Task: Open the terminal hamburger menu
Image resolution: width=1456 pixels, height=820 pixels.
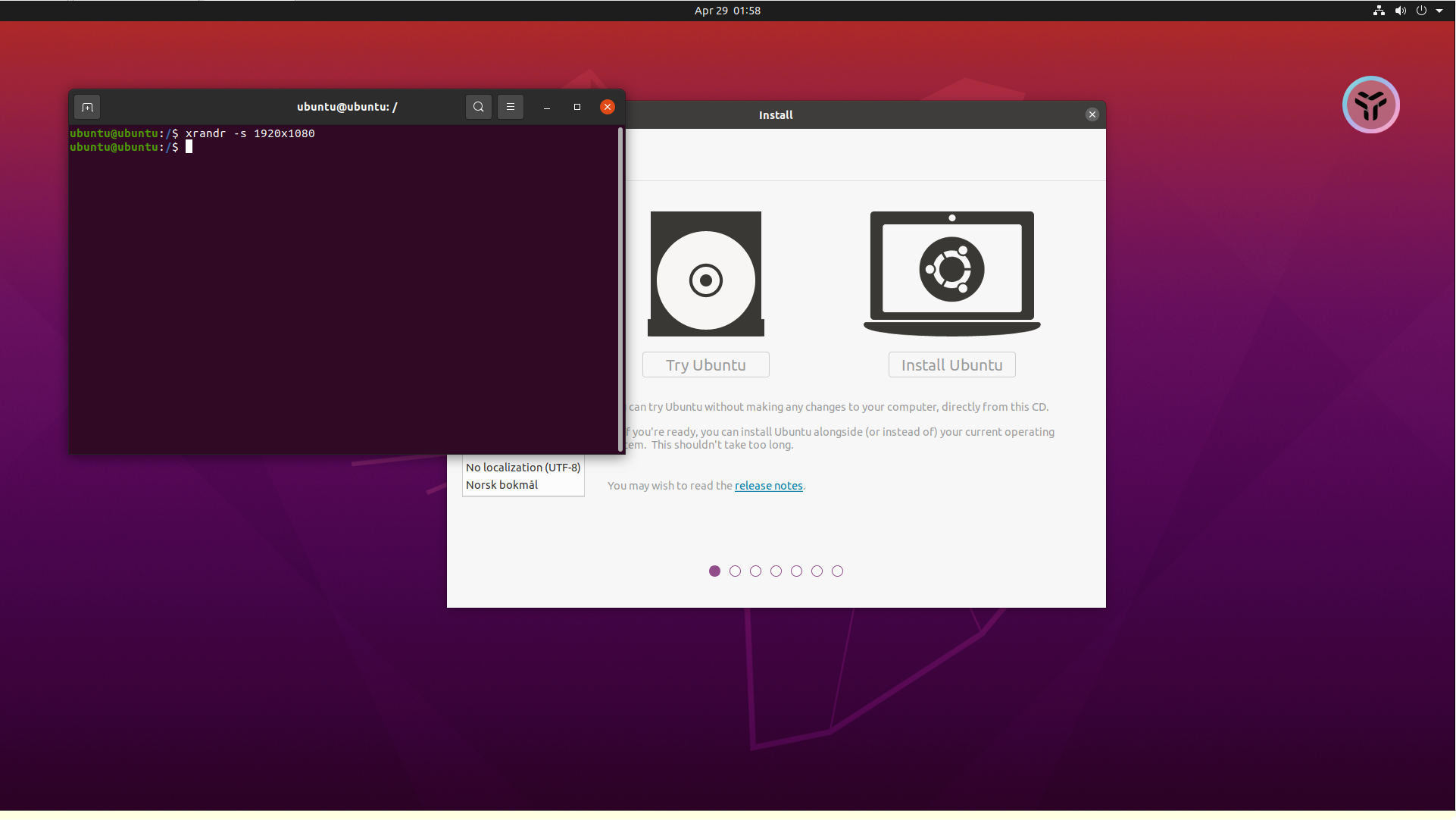Action: pyautogui.click(x=511, y=107)
